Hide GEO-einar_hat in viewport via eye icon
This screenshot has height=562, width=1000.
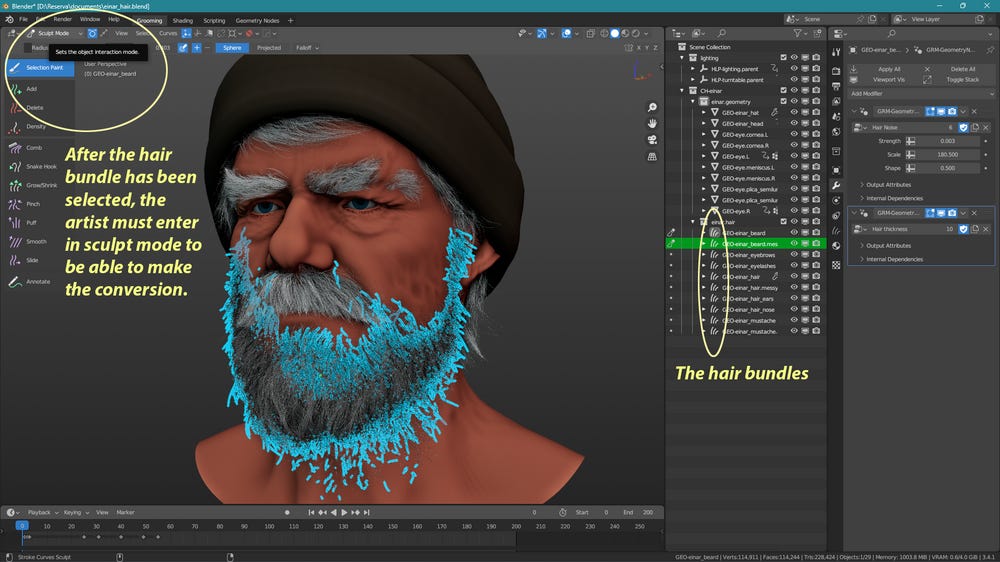pos(794,112)
